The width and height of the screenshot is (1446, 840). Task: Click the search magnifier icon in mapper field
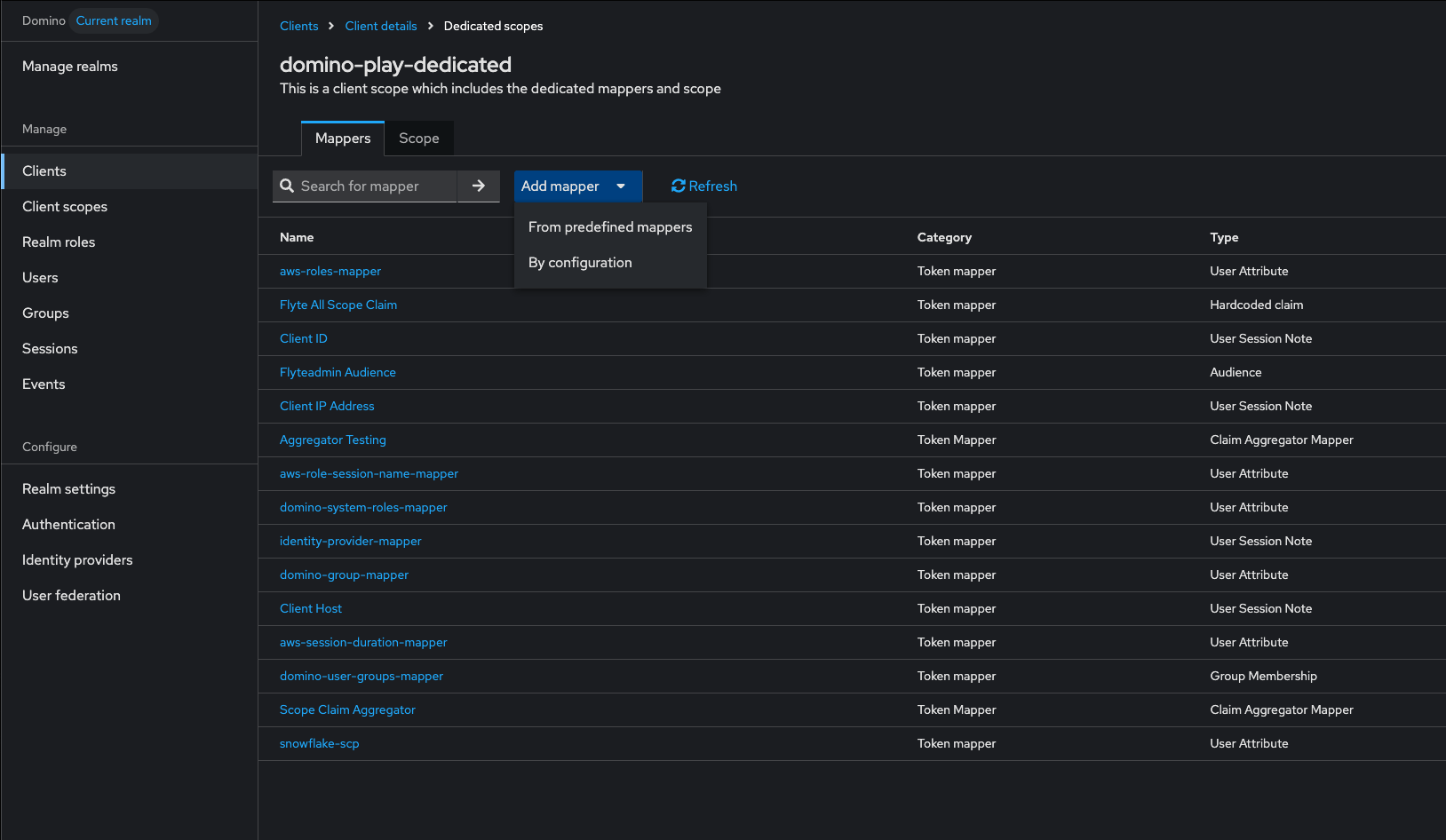287,186
